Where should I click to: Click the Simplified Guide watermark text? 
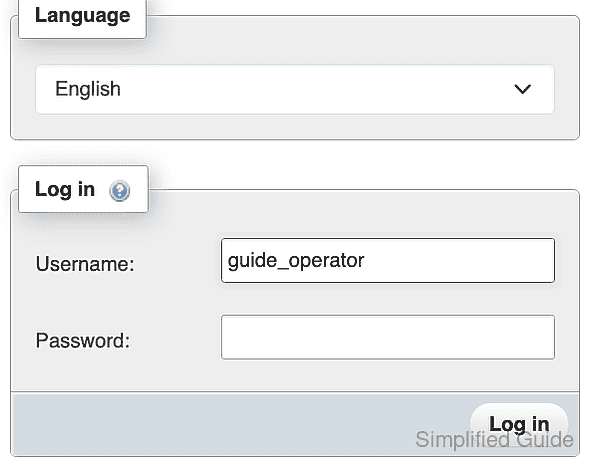[x=494, y=439]
